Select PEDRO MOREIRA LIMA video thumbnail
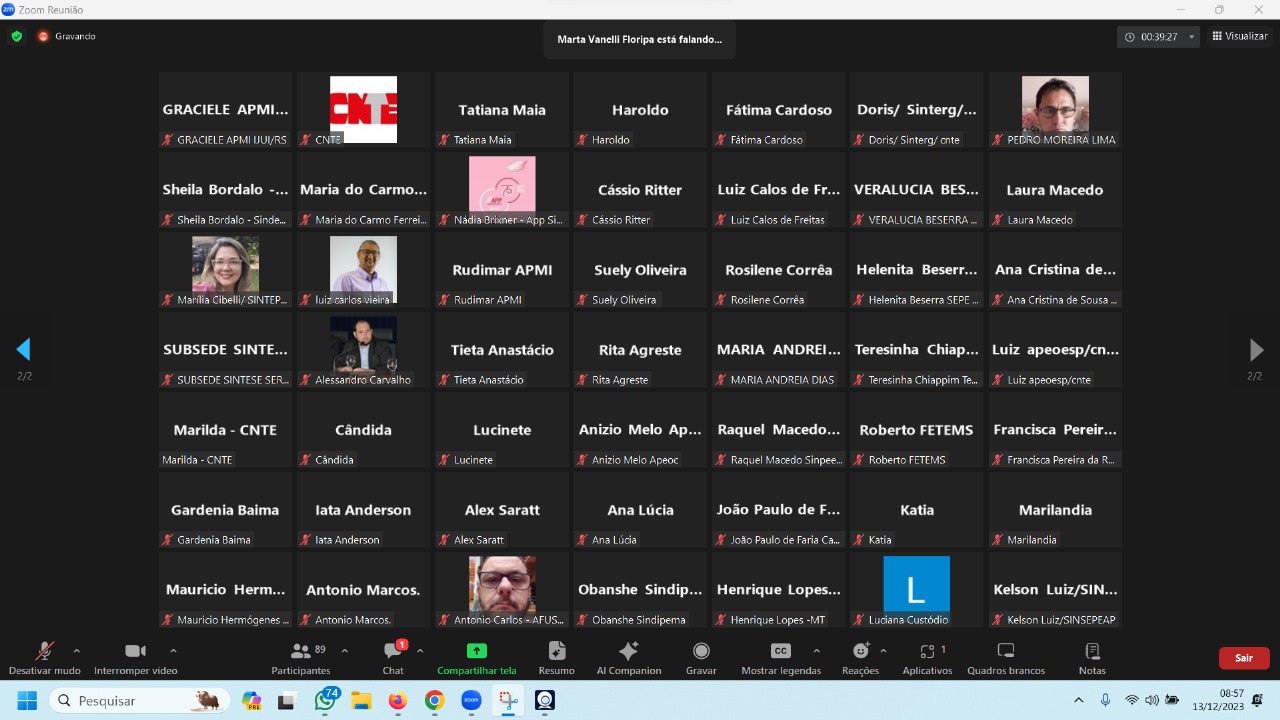The height and width of the screenshot is (720, 1280). (1055, 109)
